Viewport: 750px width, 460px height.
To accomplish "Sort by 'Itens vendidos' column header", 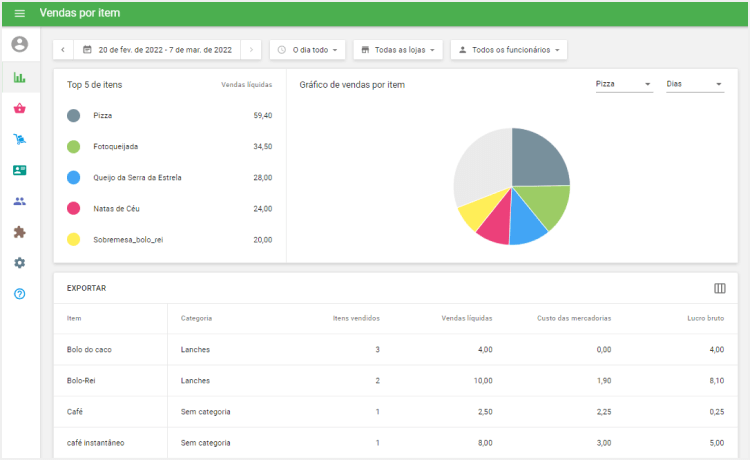I will pos(355,318).
